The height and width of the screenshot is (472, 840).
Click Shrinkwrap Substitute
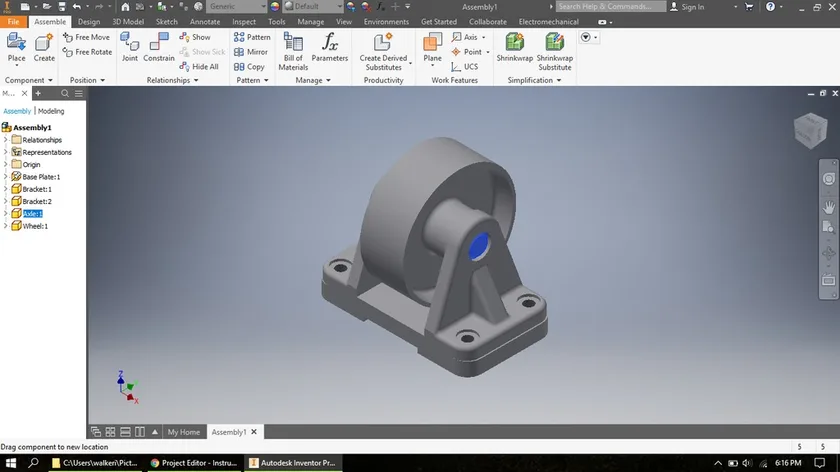(x=554, y=51)
